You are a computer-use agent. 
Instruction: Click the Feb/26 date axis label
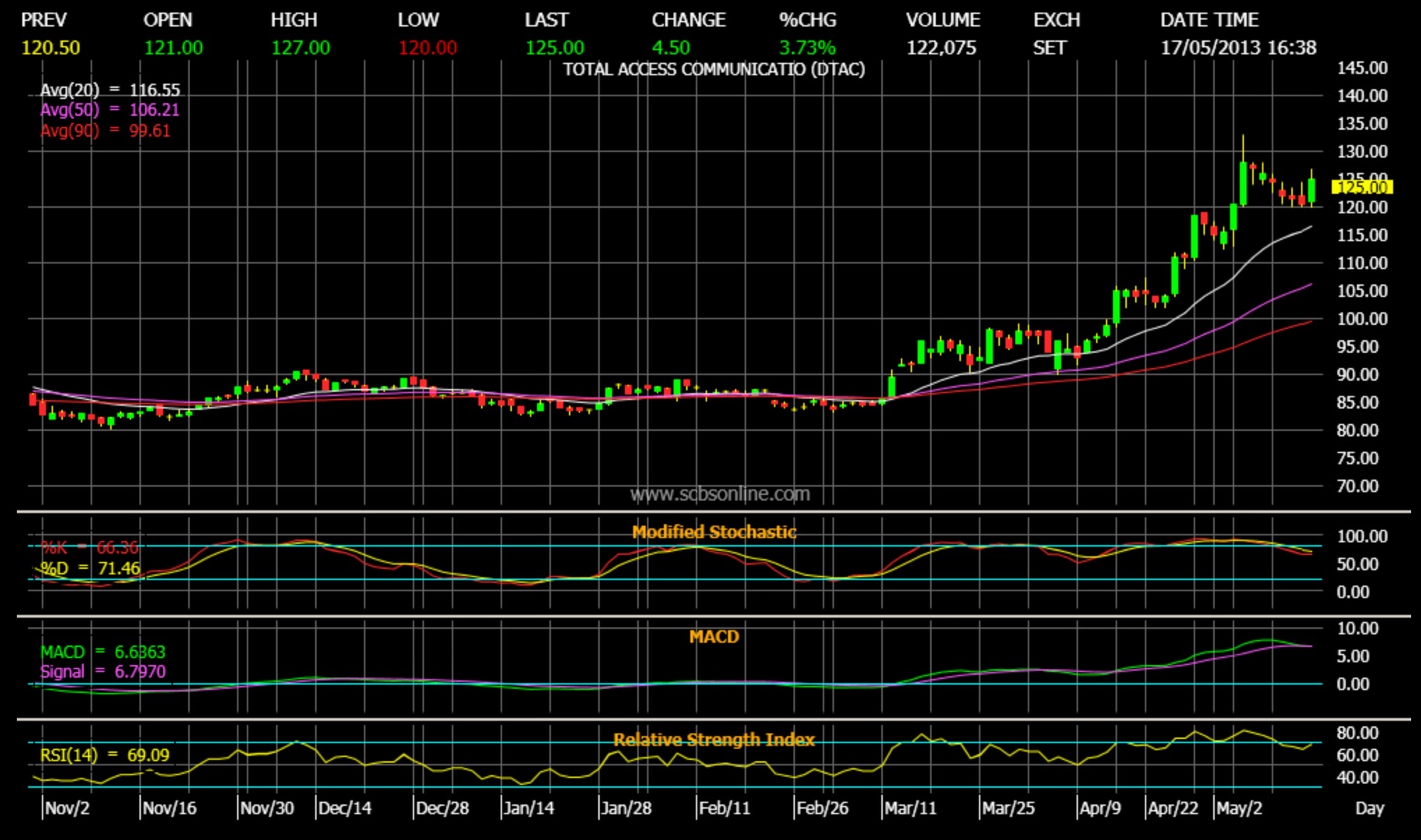click(x=822, y=809)
